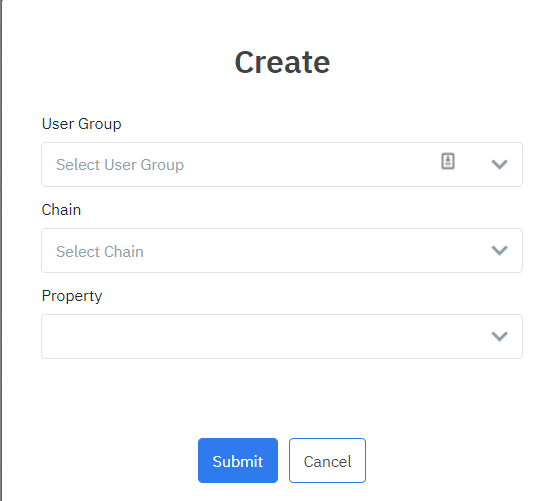This screenshot has height=501, width=558.
Task: Expand the Property chevron arrow
Action: pyautogui.click(x=499, y=336)
